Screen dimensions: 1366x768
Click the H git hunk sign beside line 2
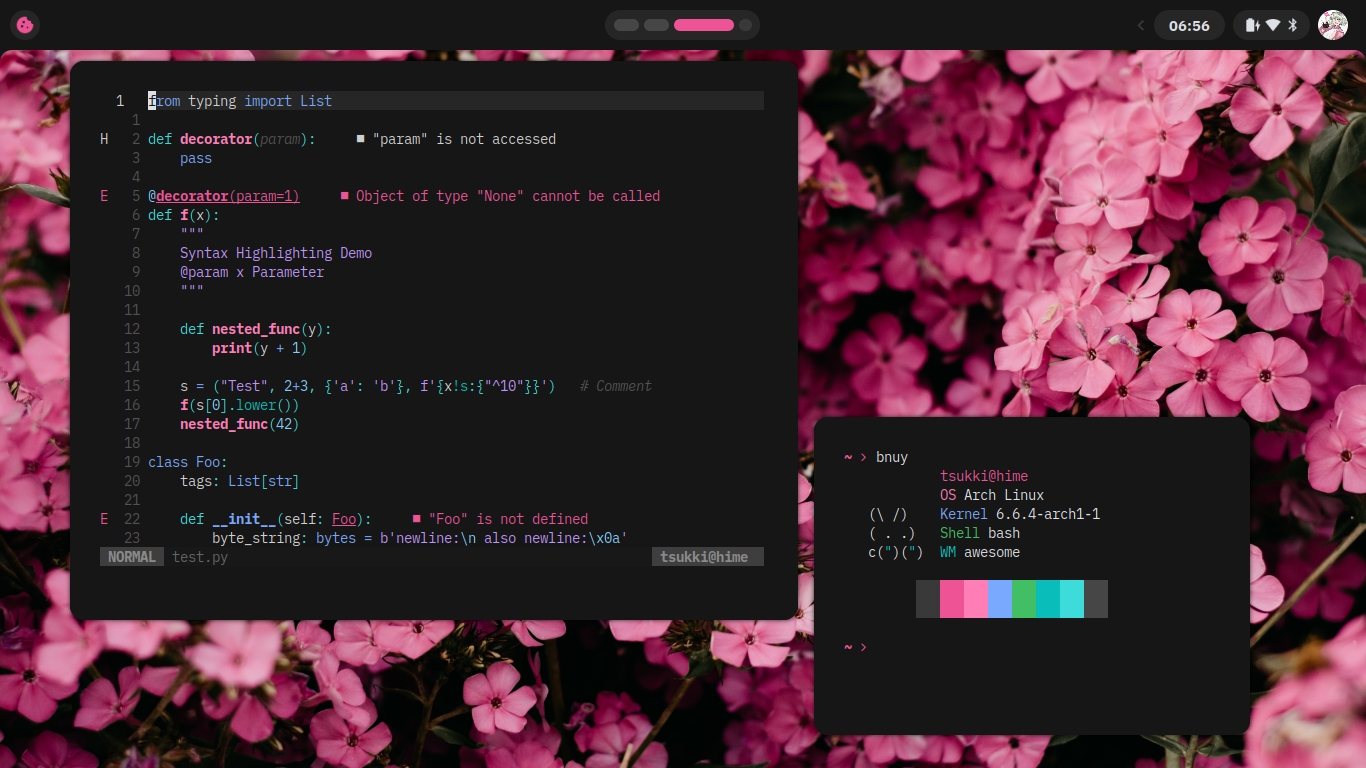[104, 139]
